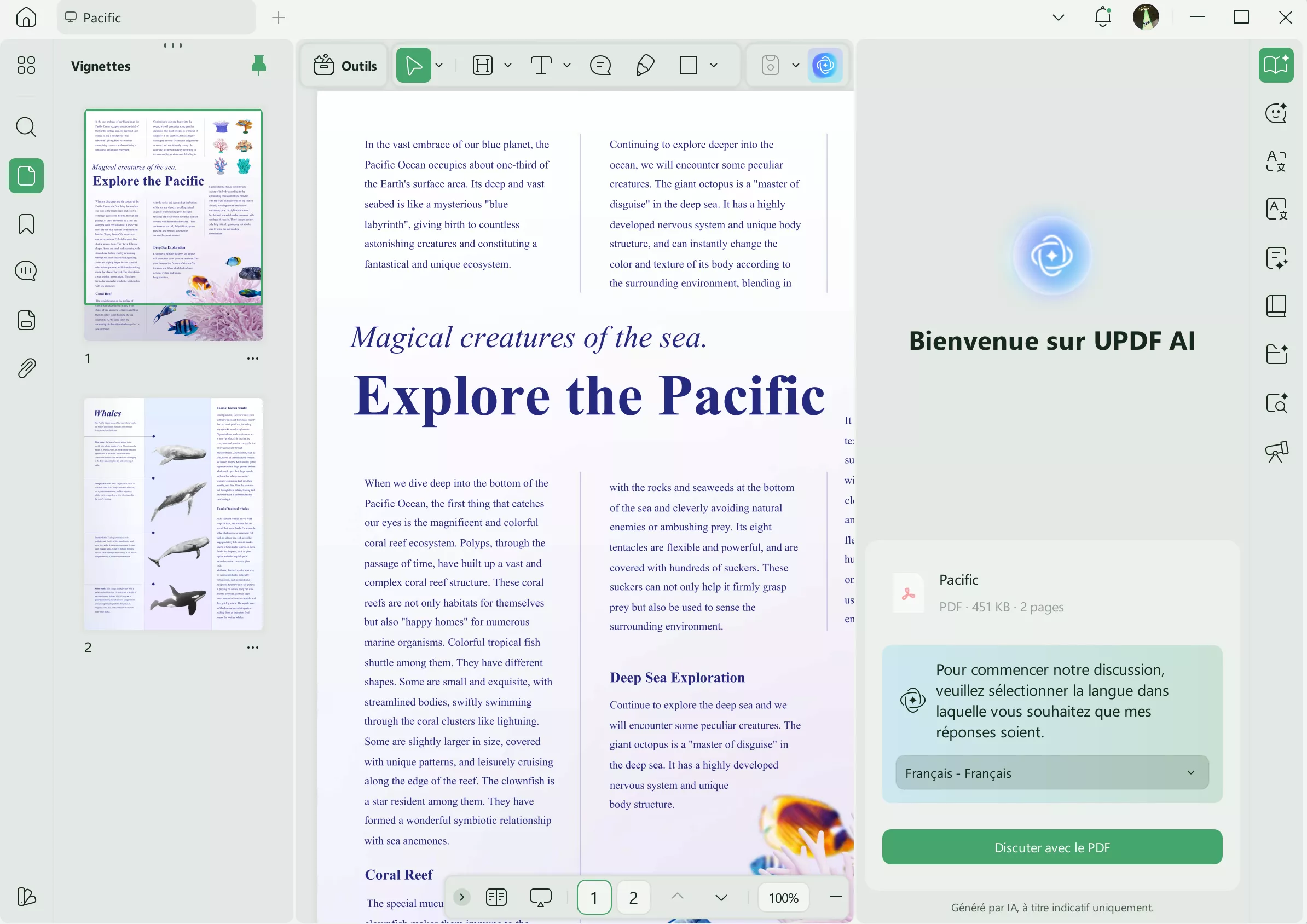Toggle the two-page reading view

pos(496,897)
